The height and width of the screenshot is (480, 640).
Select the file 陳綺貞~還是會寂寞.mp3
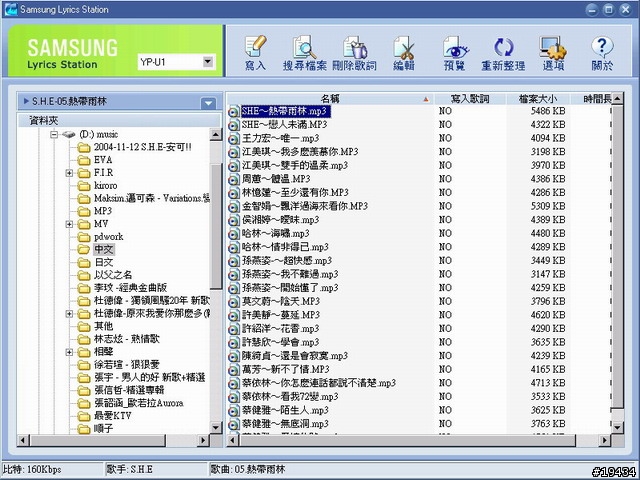coord(295,356)
